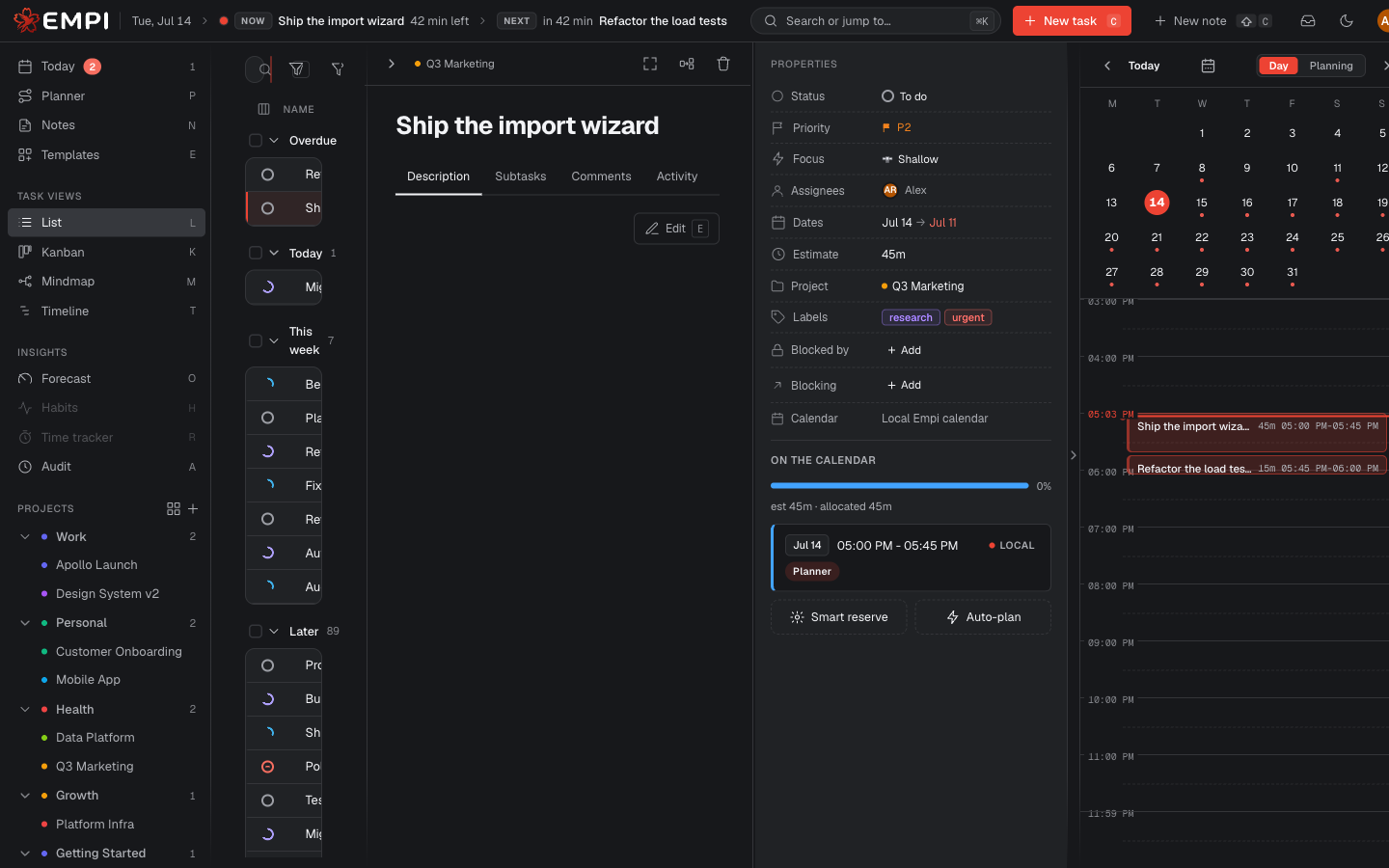1389x868 pixels.
Task: Click the research label chip
Action: [911, 317]
